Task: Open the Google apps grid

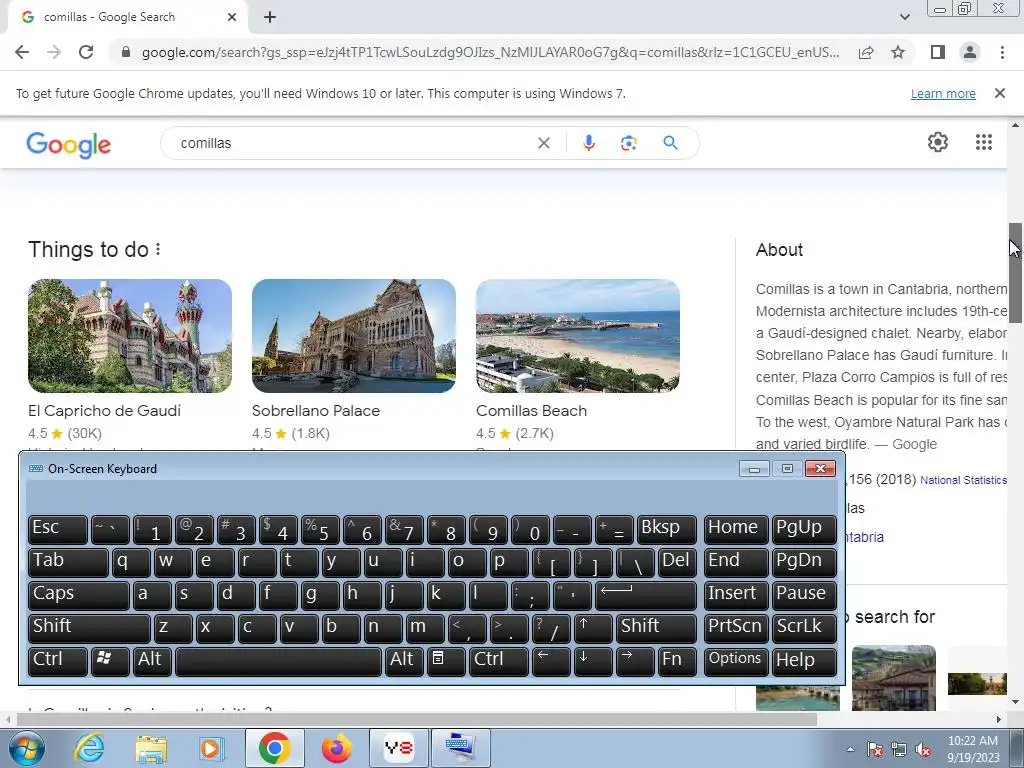Action: click(x=984, y=142)
